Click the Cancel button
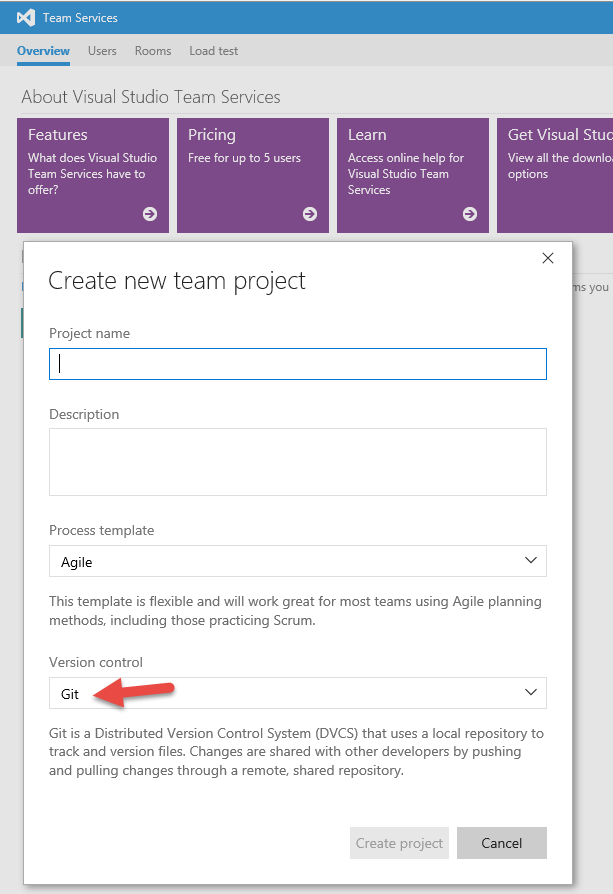The width and height of the screenshot is (613, 894). (502, 843)
